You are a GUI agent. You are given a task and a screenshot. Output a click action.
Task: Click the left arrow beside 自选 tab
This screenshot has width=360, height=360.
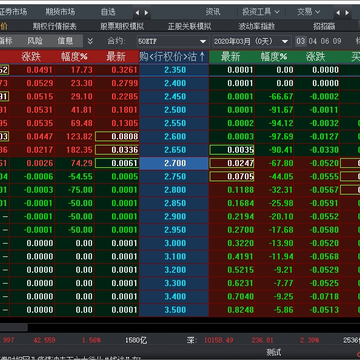[137, 13]
